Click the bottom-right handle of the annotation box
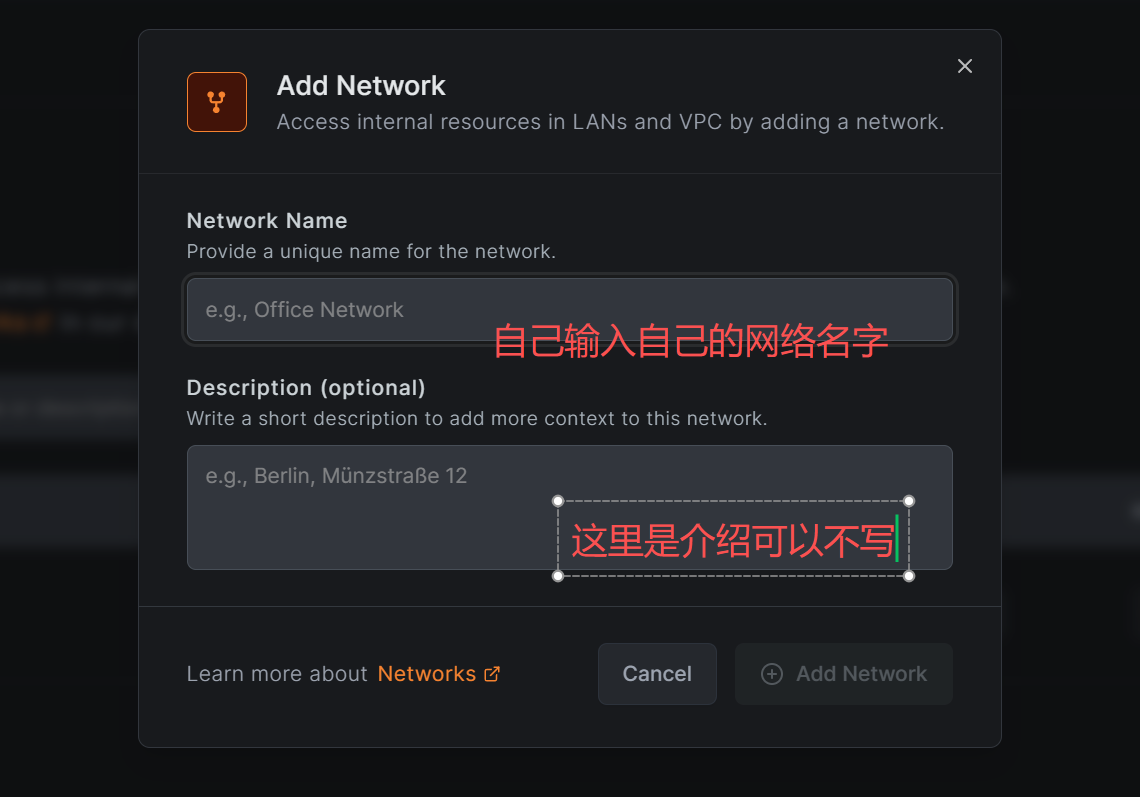 point(909,575)
